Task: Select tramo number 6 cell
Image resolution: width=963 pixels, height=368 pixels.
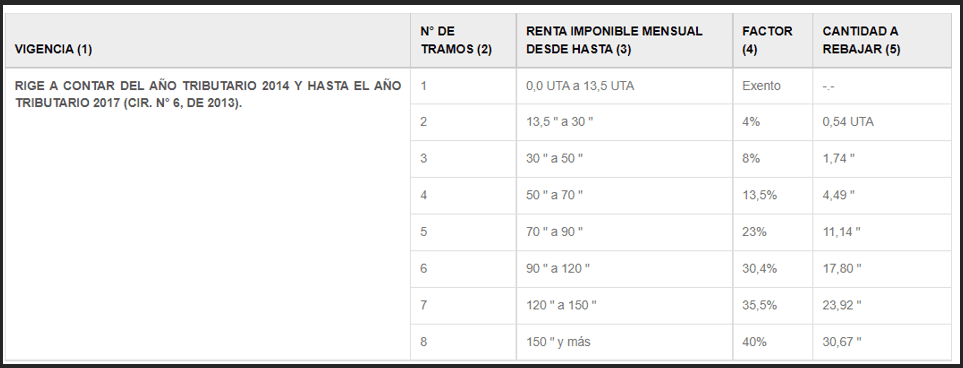Action: tap(463, 268)
